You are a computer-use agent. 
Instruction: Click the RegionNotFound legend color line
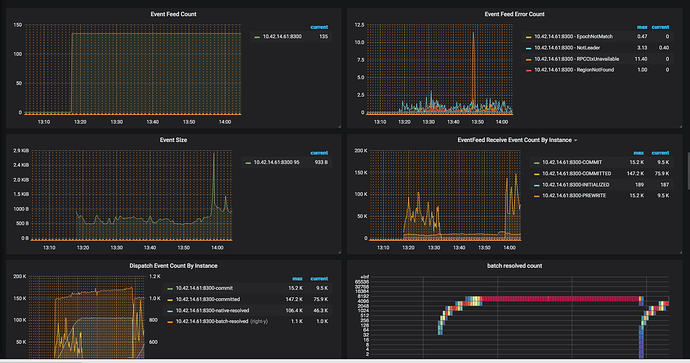point(529,70)
